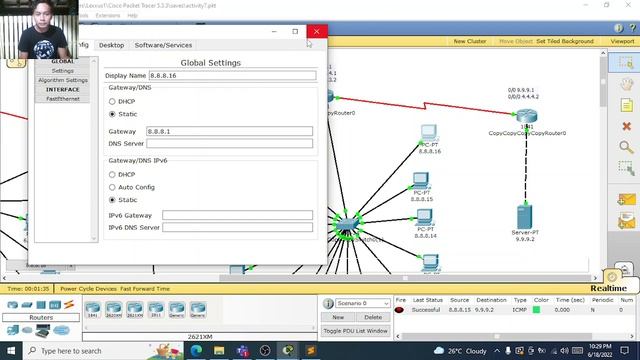Pick the 2811 router model
640x360 pixels.
tap(156, 310)
